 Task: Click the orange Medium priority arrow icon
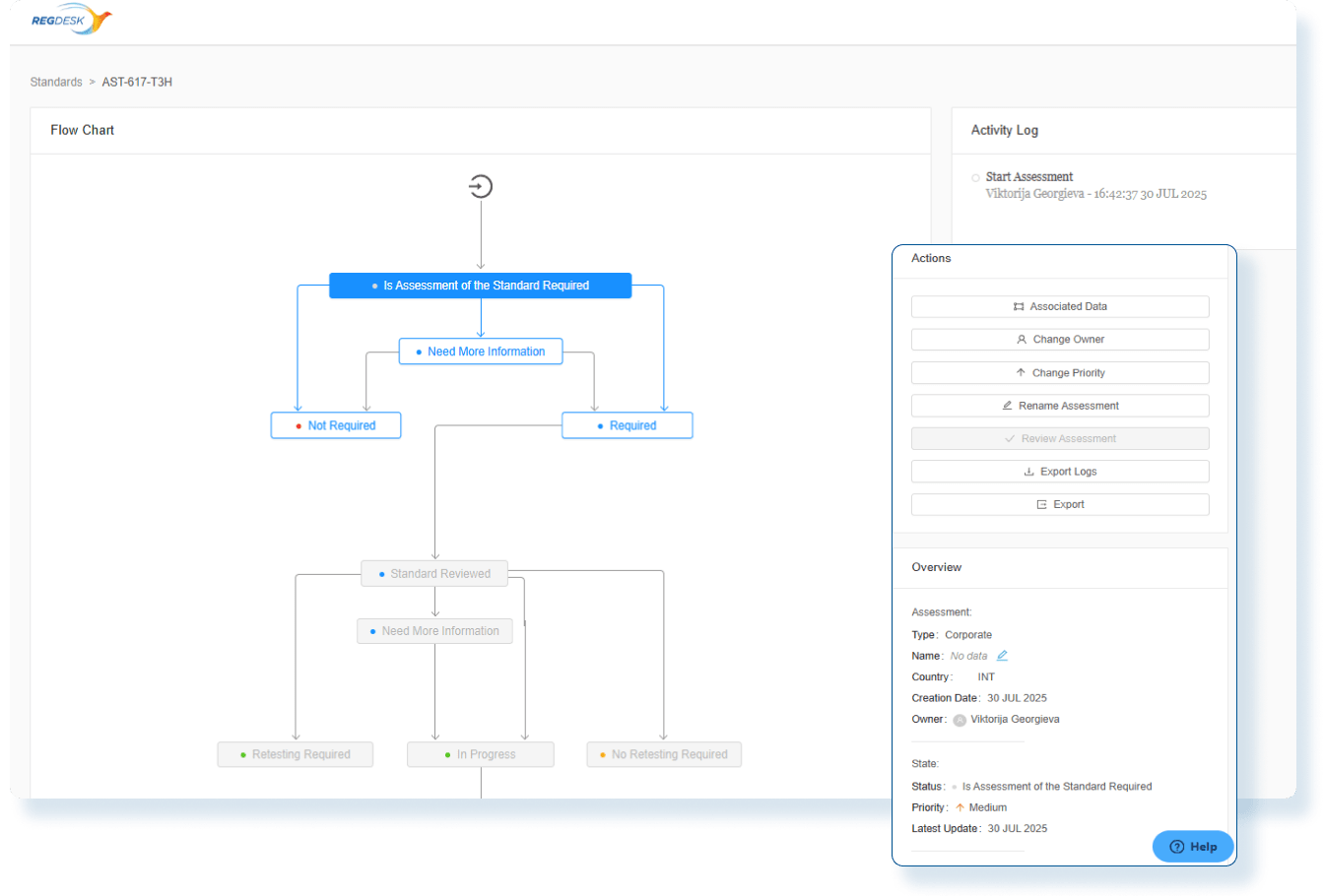(960, 807)
